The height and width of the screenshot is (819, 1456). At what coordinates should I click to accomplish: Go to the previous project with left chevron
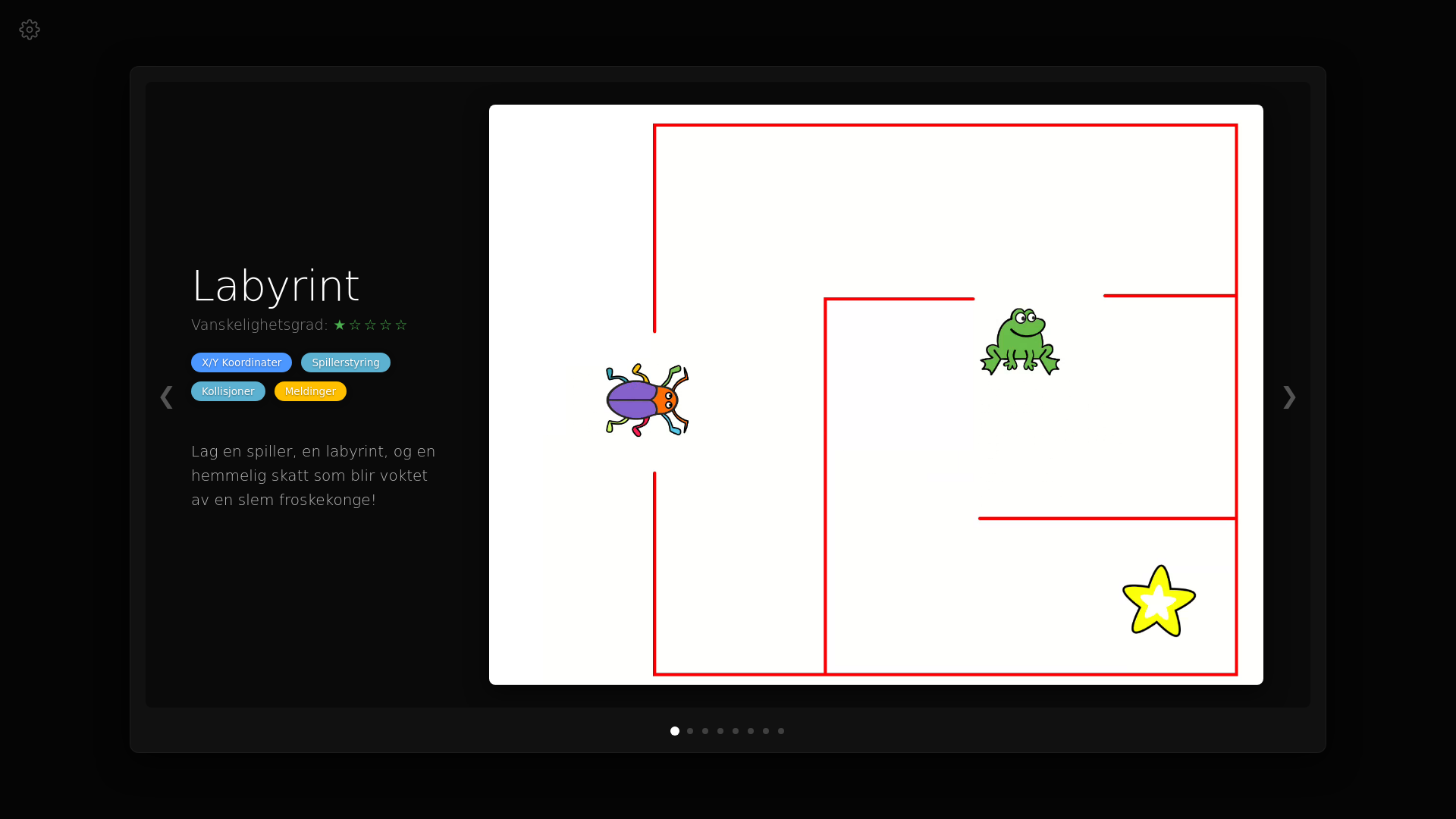click(x=166, y=397)
